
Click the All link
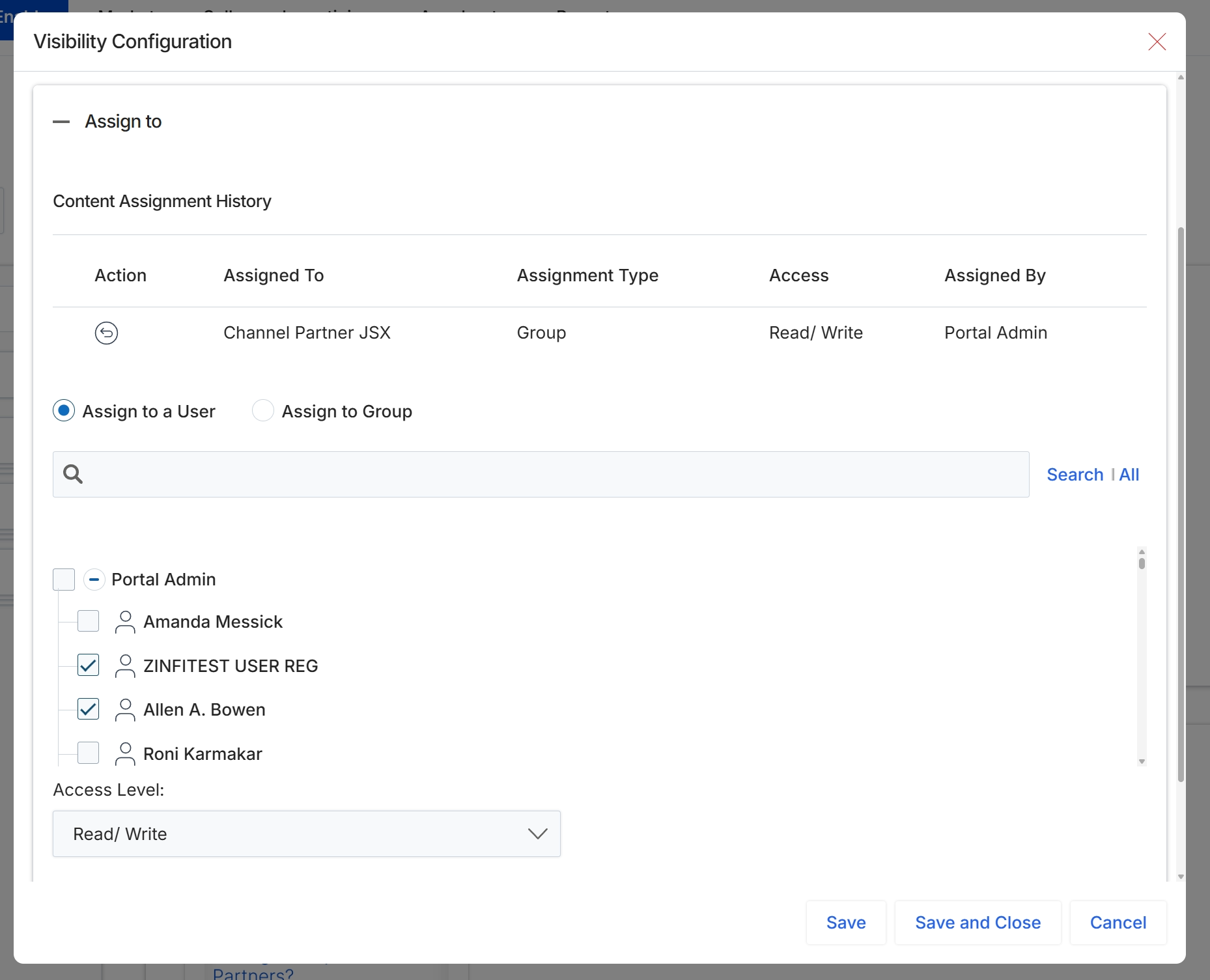[x=1129, y=475]
